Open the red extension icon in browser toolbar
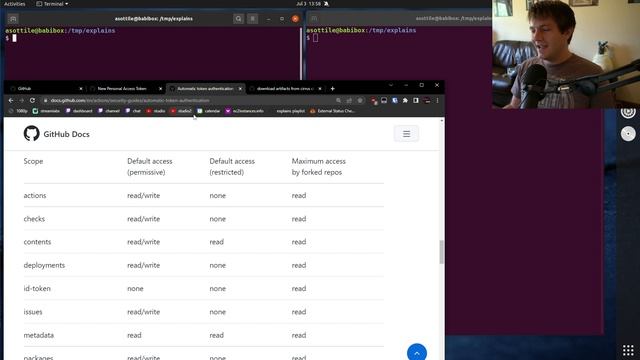Image resolution: width=640 pixels, height=360 pixels. (374, 100)
